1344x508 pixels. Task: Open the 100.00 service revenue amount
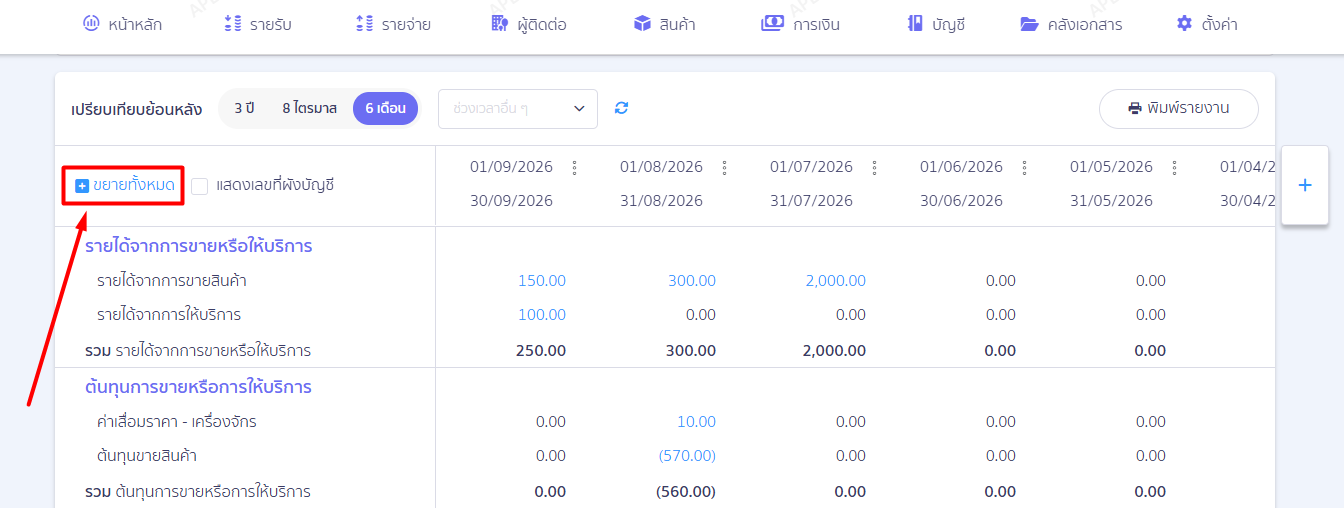tap(542, 315)
